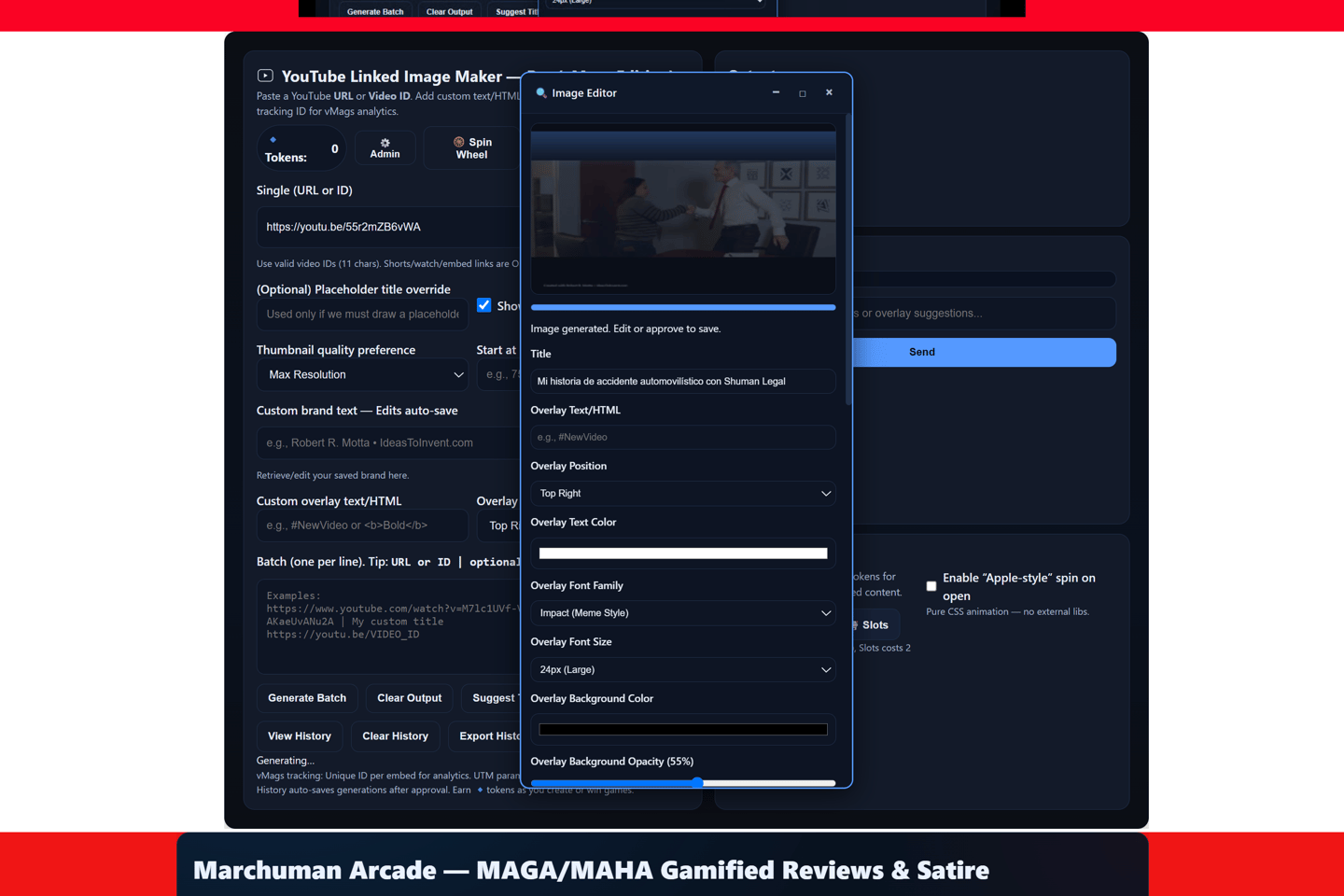The height and width of the screenshot is (896, 1344).
Task: Click the blue progress bar under the preview
Action: [x=683, y=307]
